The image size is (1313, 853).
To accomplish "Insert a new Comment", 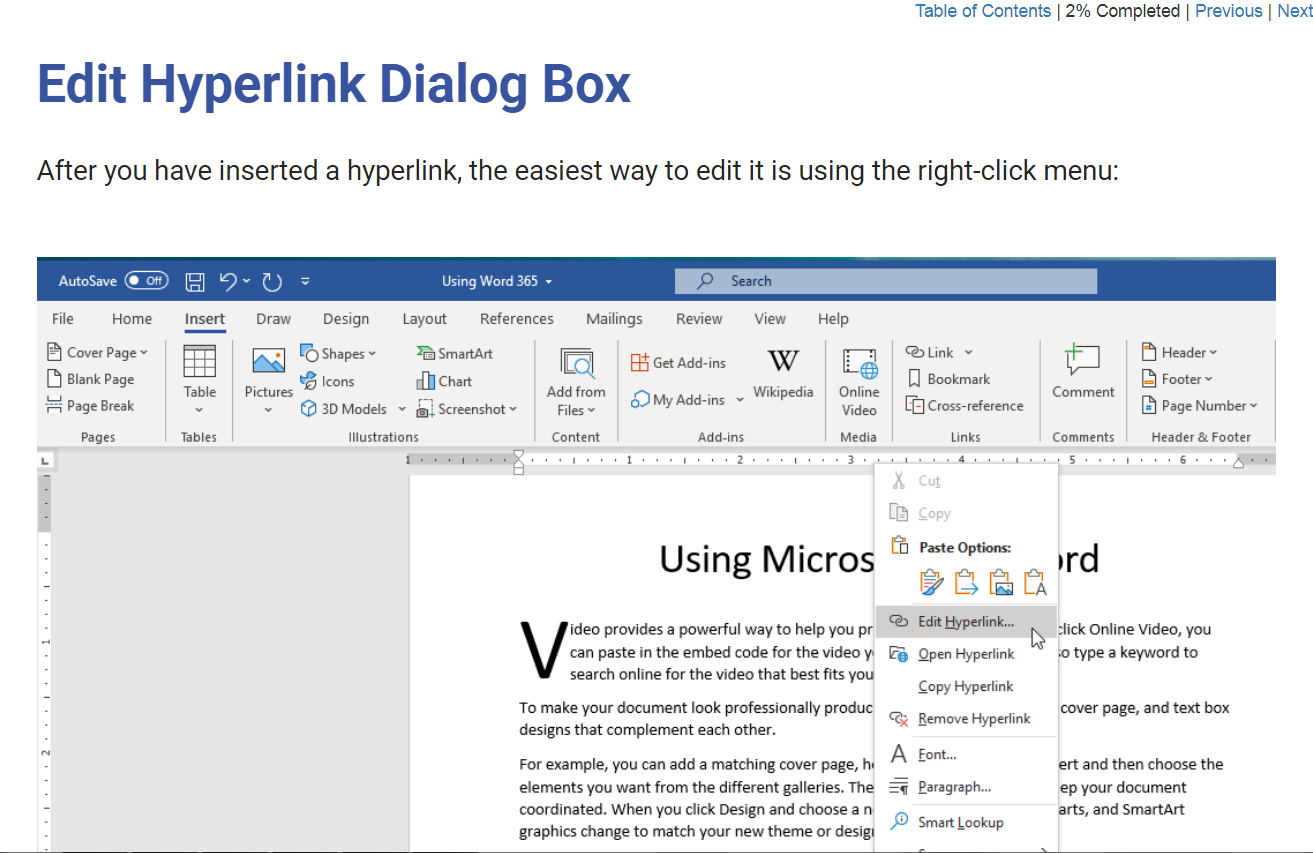I will coord(1083,372).
